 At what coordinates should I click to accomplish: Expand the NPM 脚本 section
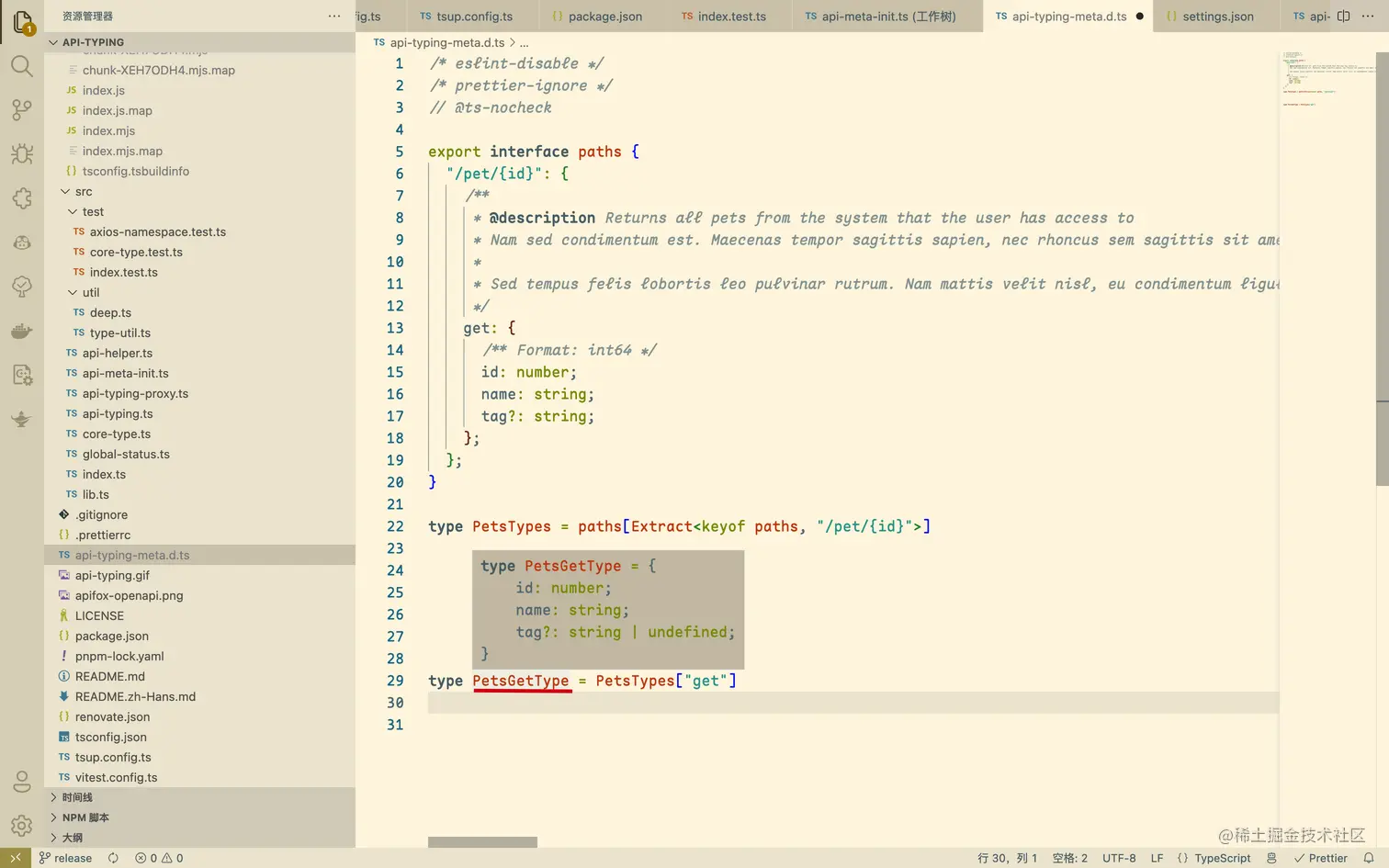pos(199,817)
